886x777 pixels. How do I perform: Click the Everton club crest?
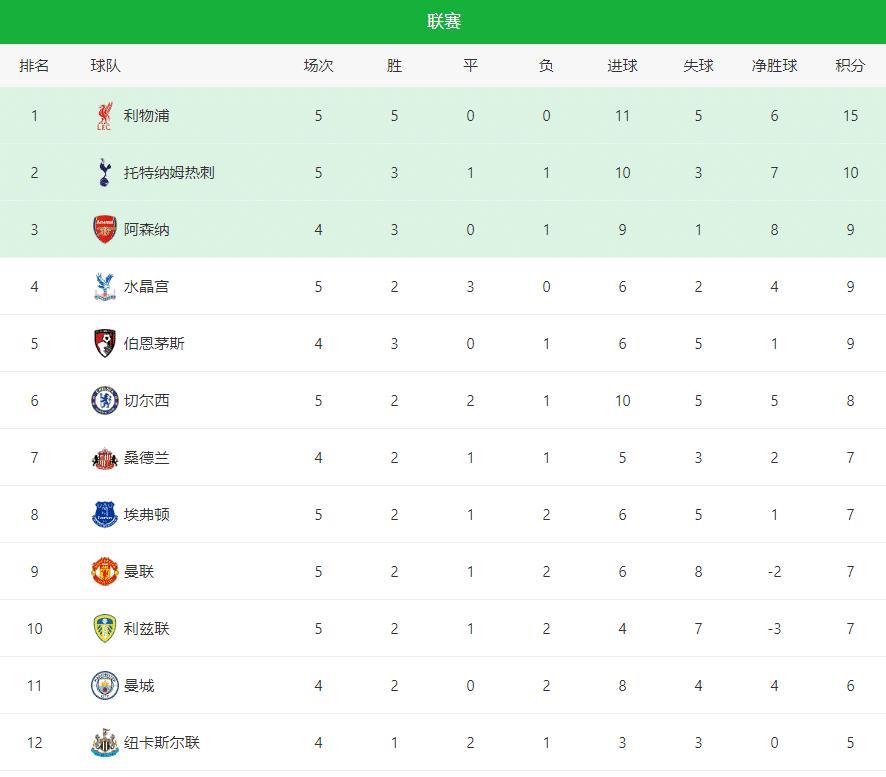104,515
